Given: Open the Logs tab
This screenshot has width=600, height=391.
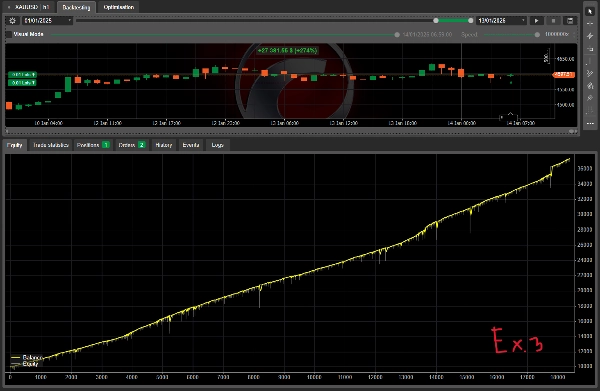Looking at the screenshot, I should (x=217, y=145).
